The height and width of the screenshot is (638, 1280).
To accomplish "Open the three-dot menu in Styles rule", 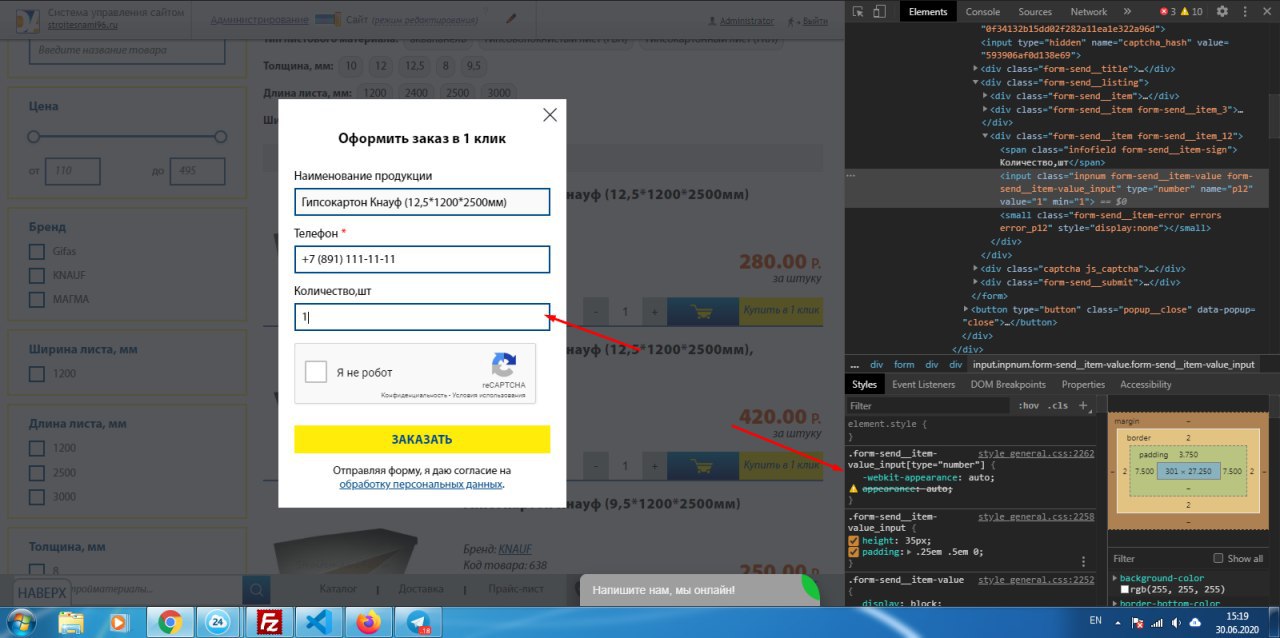I will 1083,562.
